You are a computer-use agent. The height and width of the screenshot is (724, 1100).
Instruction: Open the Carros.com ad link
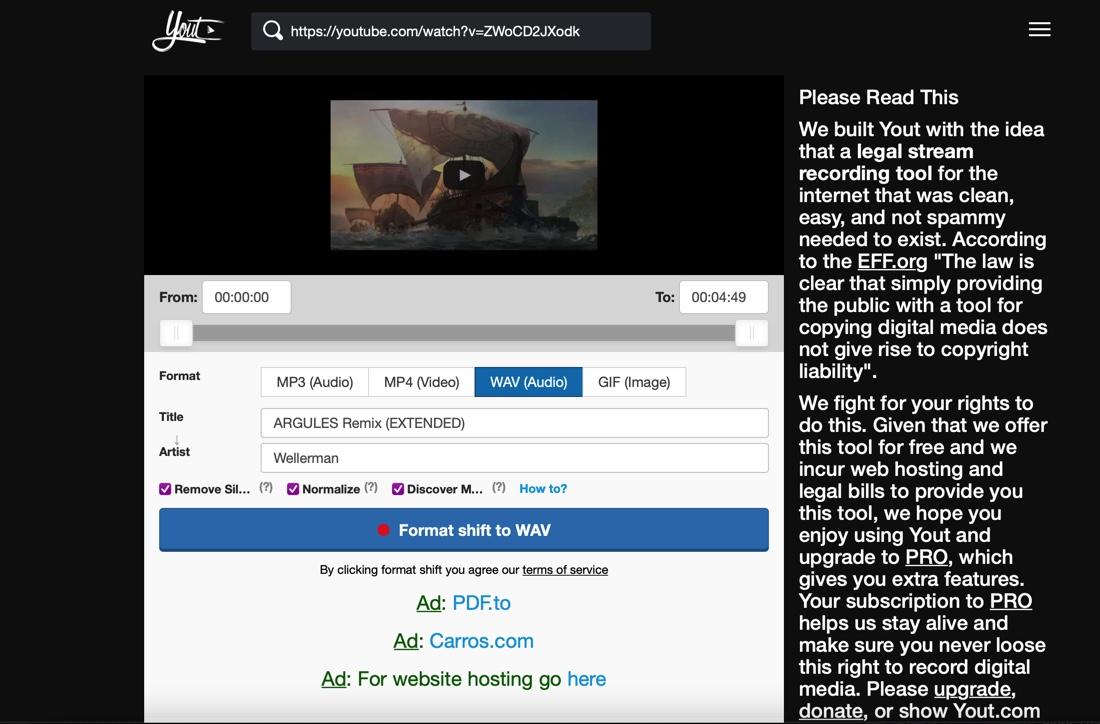(481, 641)
